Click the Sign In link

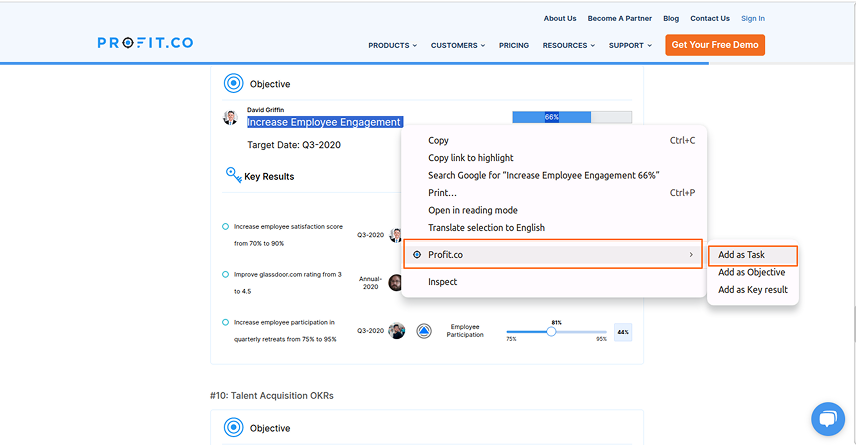point(753,19)
